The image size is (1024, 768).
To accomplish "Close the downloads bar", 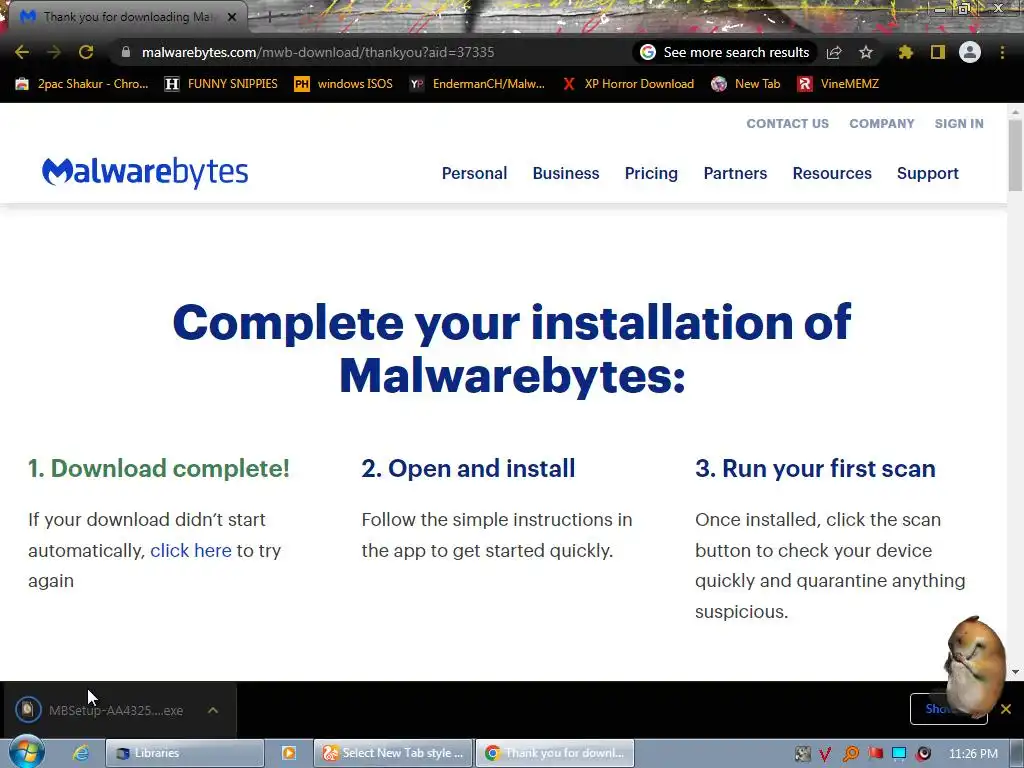I will coord(1006,709).
